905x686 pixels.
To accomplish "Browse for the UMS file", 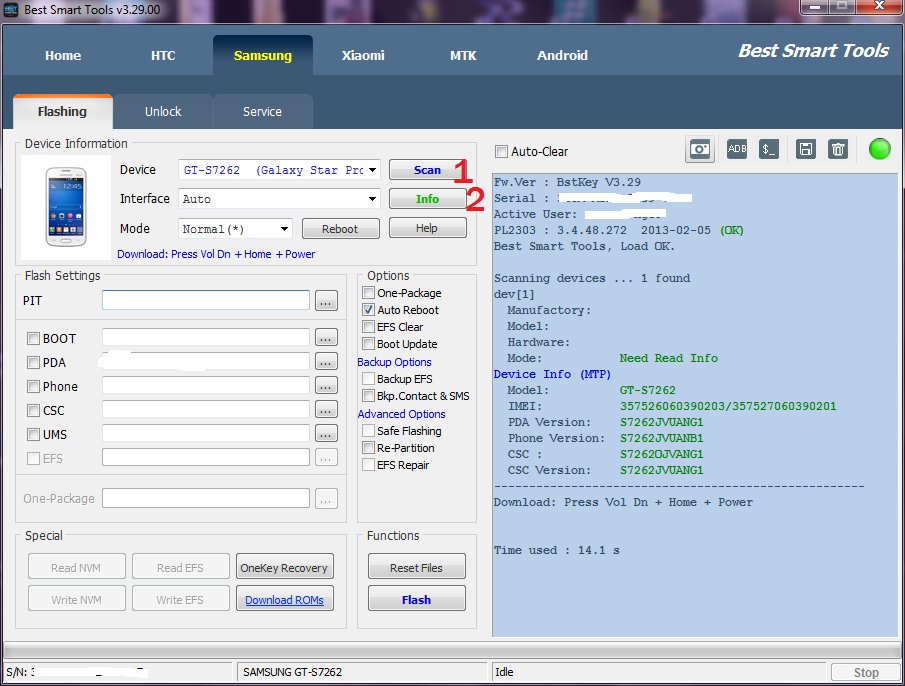I will point(326,434).
